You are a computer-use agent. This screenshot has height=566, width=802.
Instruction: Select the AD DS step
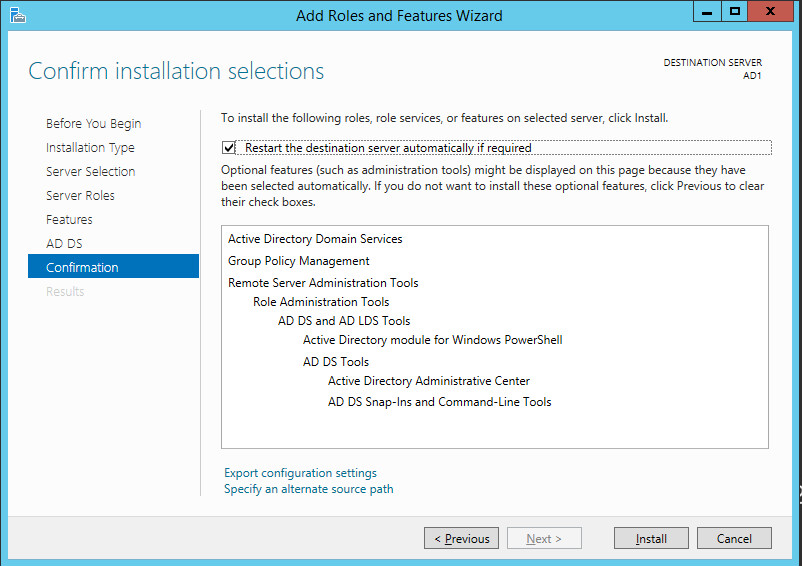pyautogui.click(x=64, y=243)
